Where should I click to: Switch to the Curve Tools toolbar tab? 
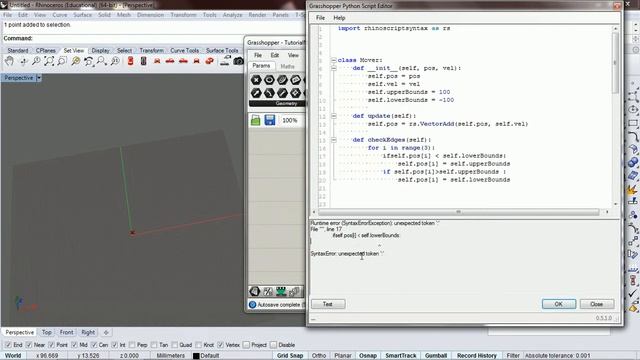pos(184,50)
